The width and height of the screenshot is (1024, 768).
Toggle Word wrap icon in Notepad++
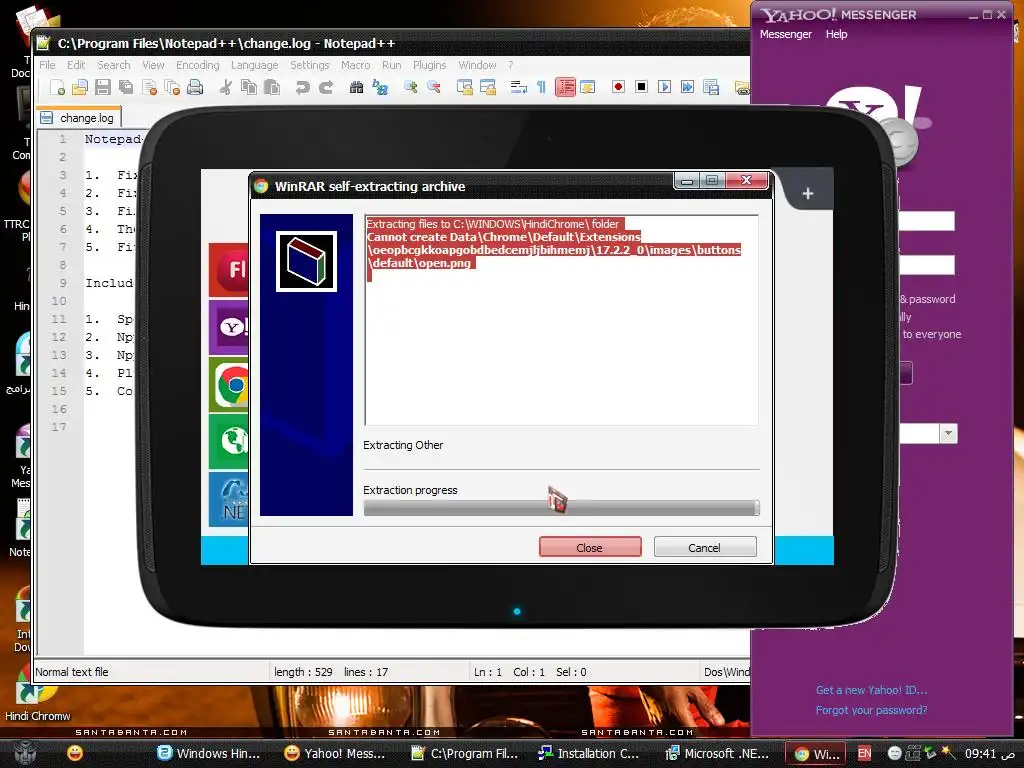pyautogui.click(x=519, y=87)
